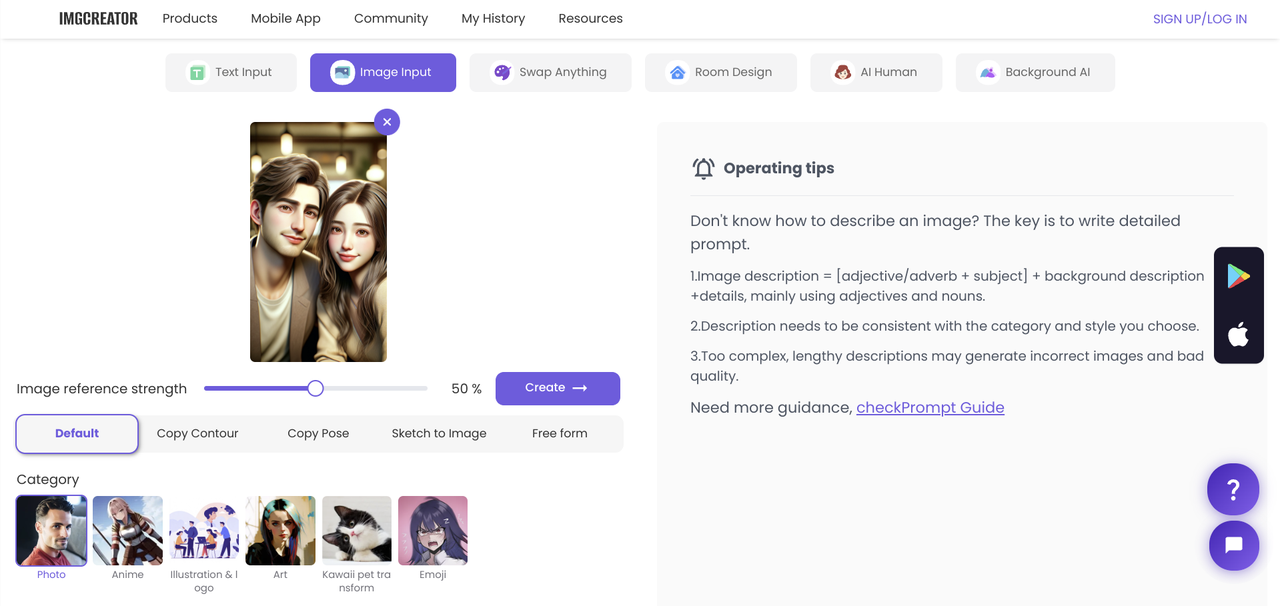Select the Free form mode
The width and height of the screenshot is (1280, 606).
coord(560,434)
